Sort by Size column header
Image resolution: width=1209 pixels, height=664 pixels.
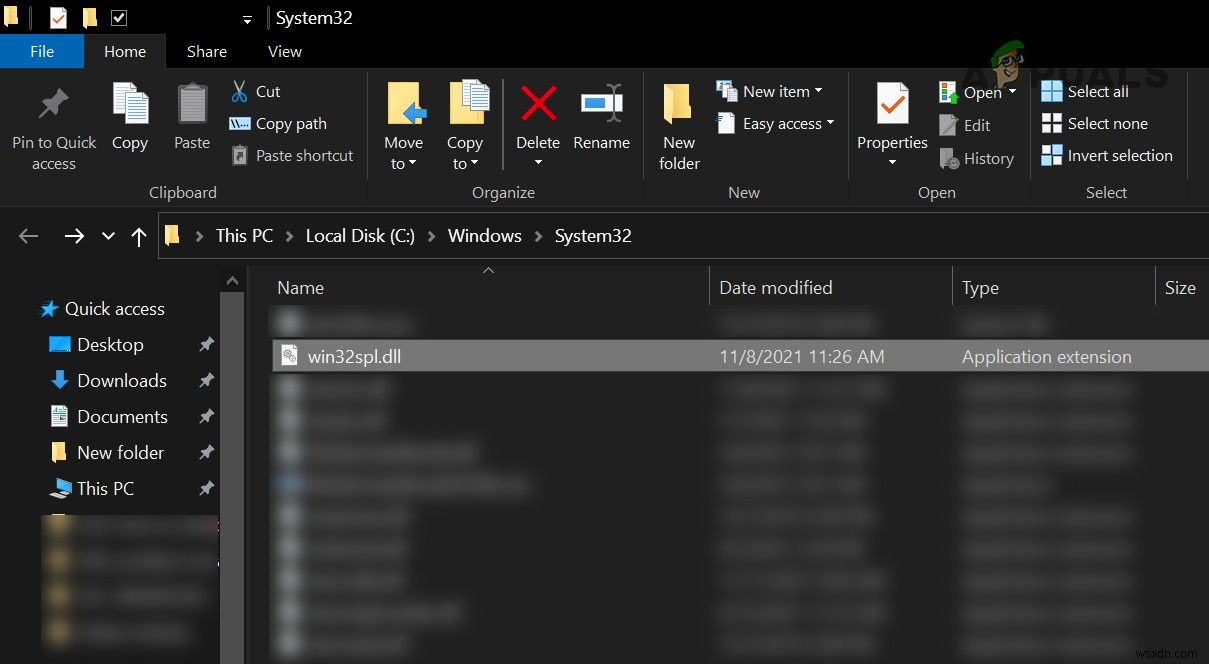(x=1182, y=288)
